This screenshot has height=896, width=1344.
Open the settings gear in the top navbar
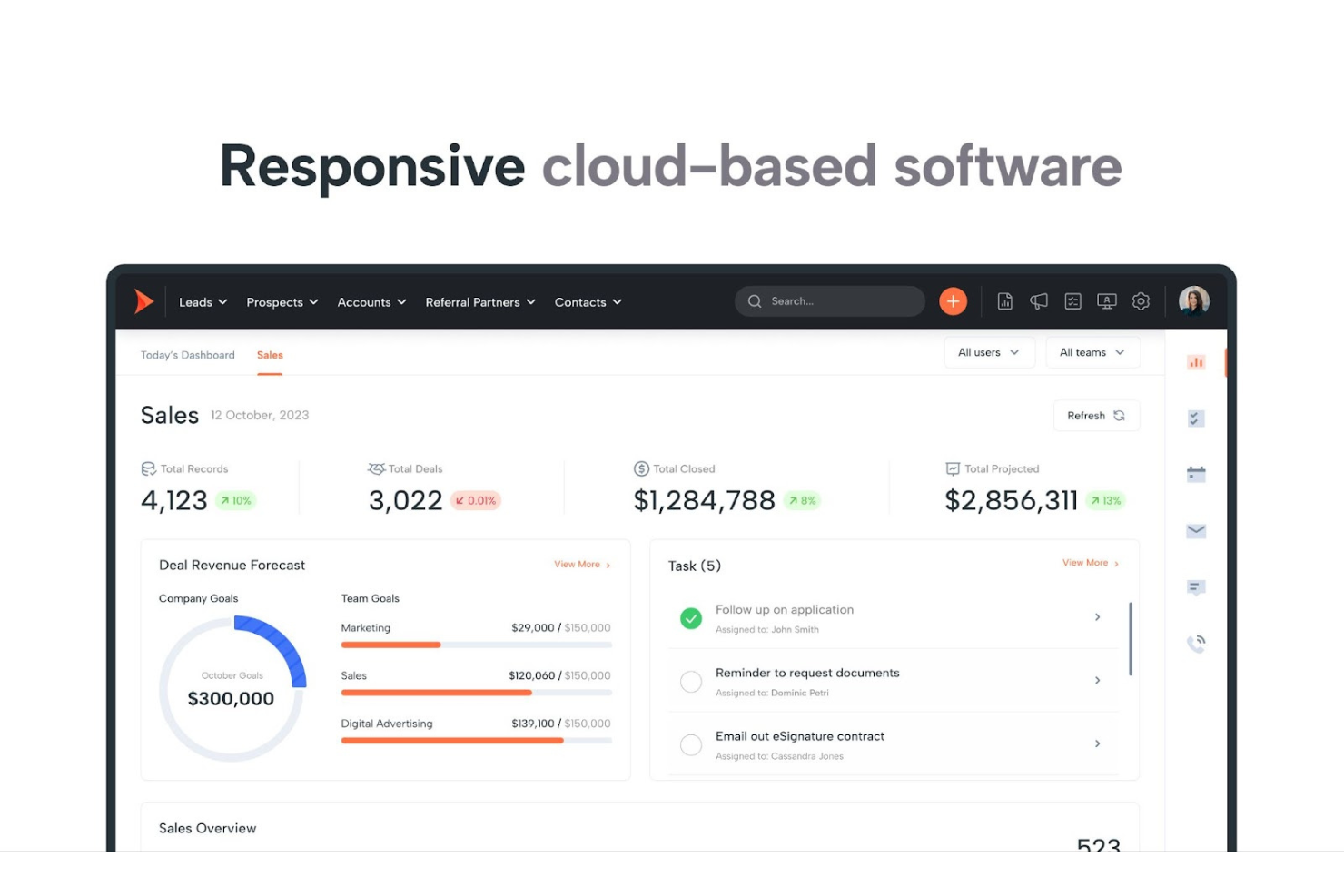pos(1141,300)
